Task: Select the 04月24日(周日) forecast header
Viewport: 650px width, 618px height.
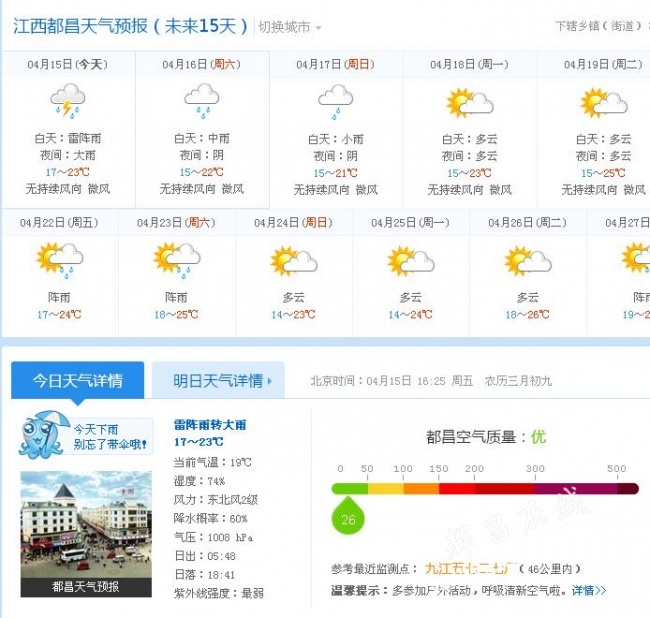Action: pos(294,223)
